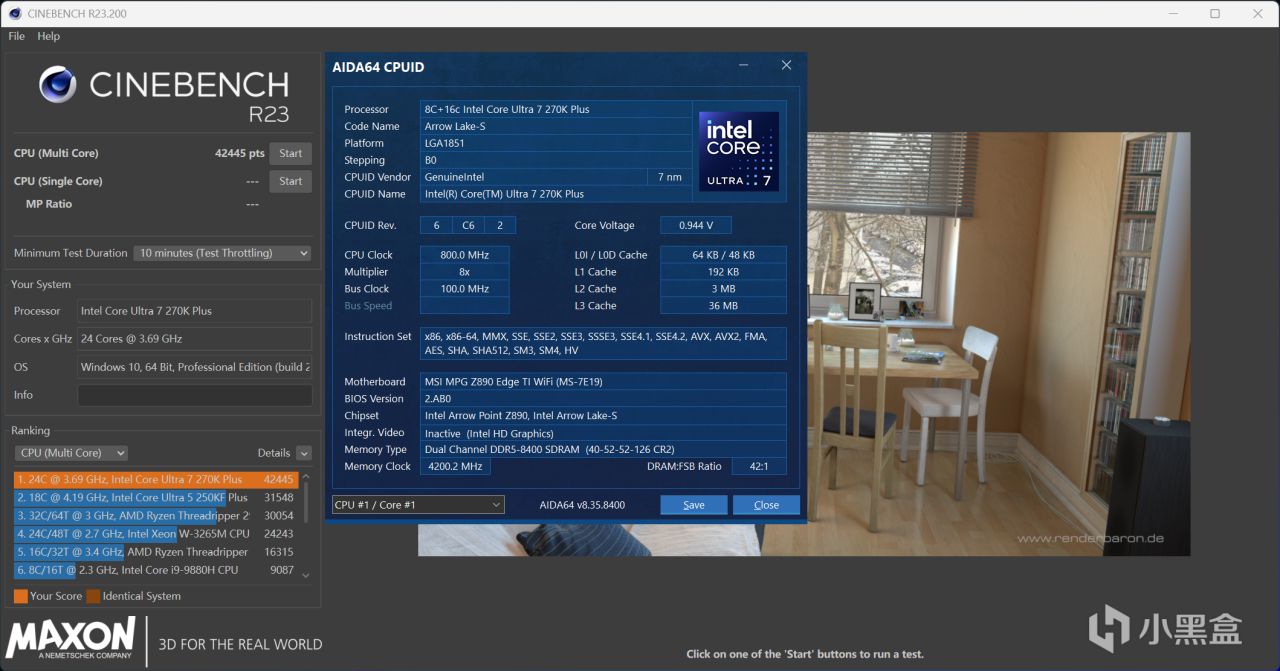Open the CPU #1 / Core #1 dropdown
The height and width of the screenshot is (671, 1280).
tap(418, 505)
